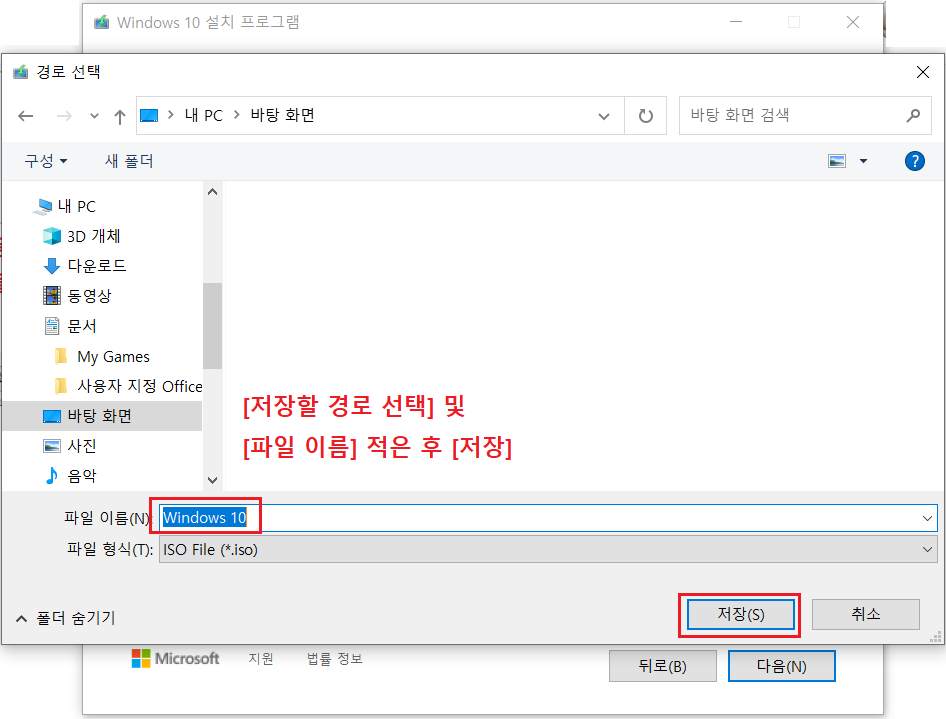This screenshot has height=719, width=946.
Task: Change view layout icon
Action: tap(837, 161)
